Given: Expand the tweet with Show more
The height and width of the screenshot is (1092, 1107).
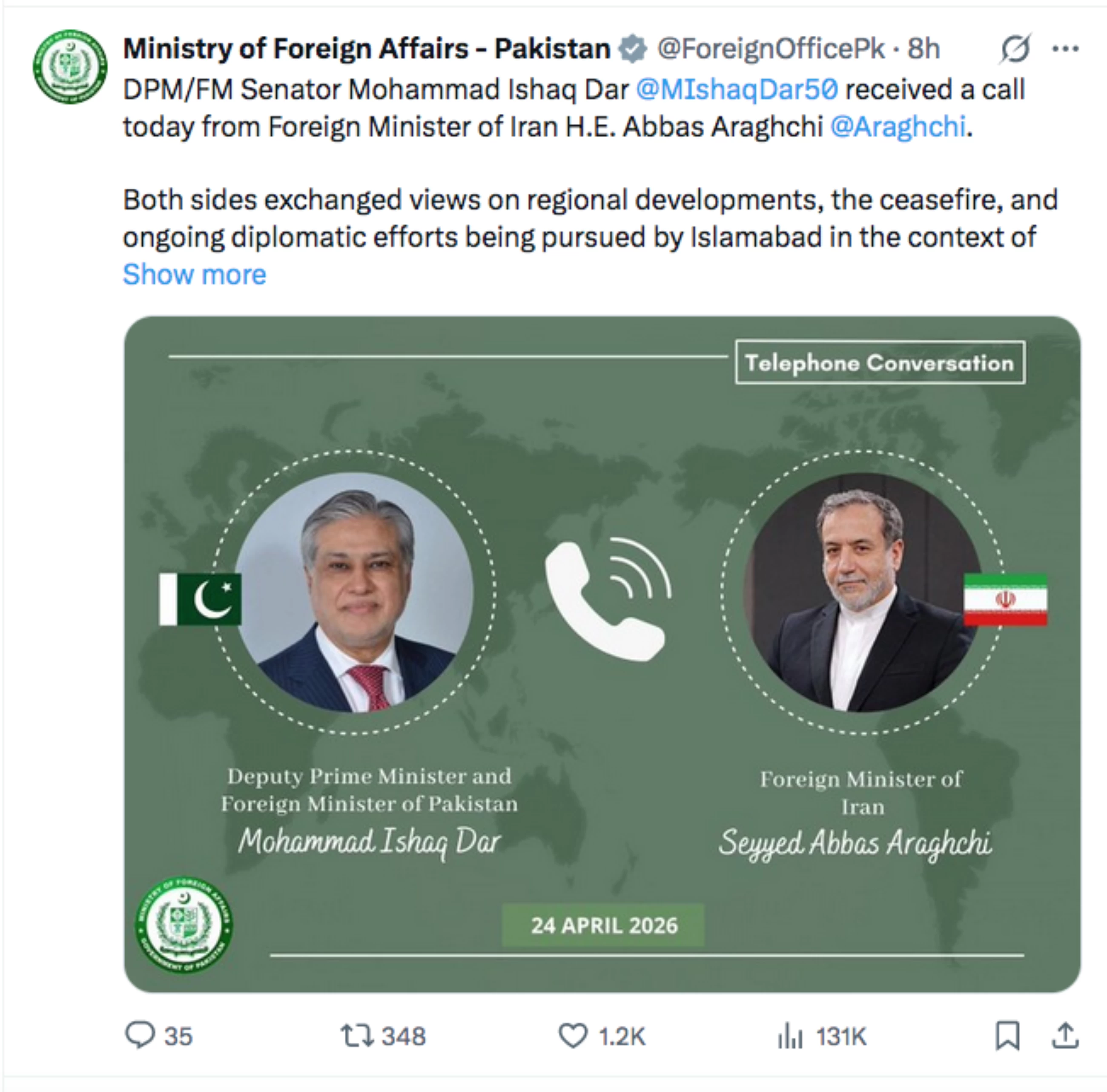Looking at the screenshot, I should tap(194, 275).
